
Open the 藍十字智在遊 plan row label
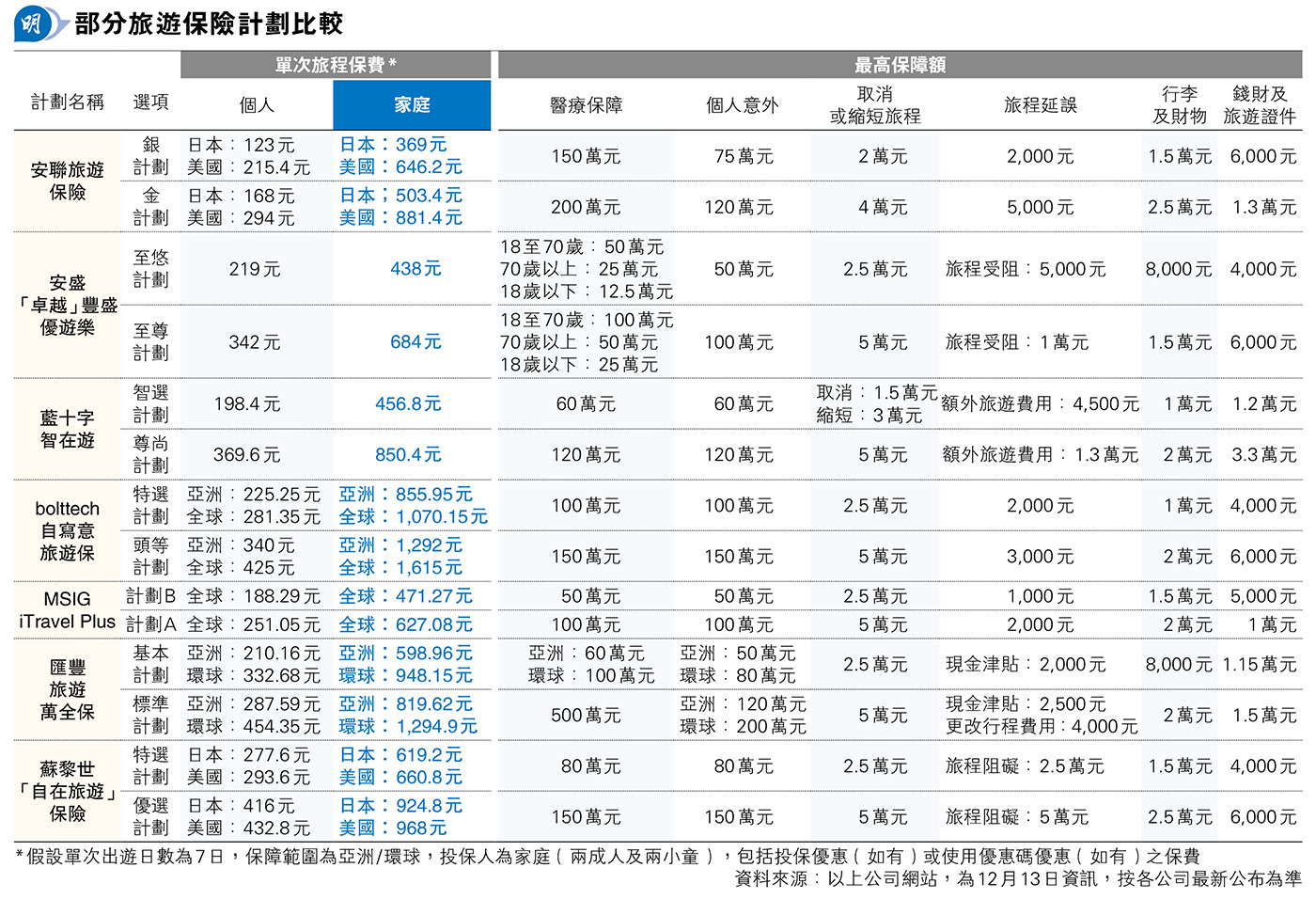(x=67, y=429)
